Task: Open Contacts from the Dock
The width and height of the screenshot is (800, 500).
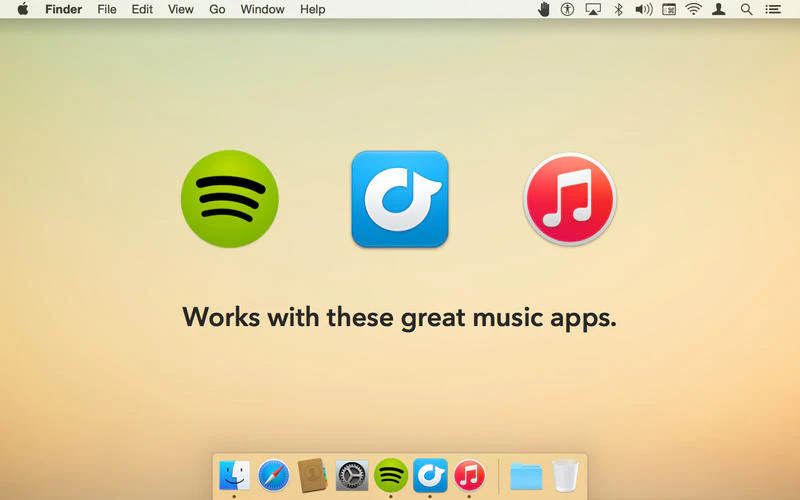Action: pos(312,476)
